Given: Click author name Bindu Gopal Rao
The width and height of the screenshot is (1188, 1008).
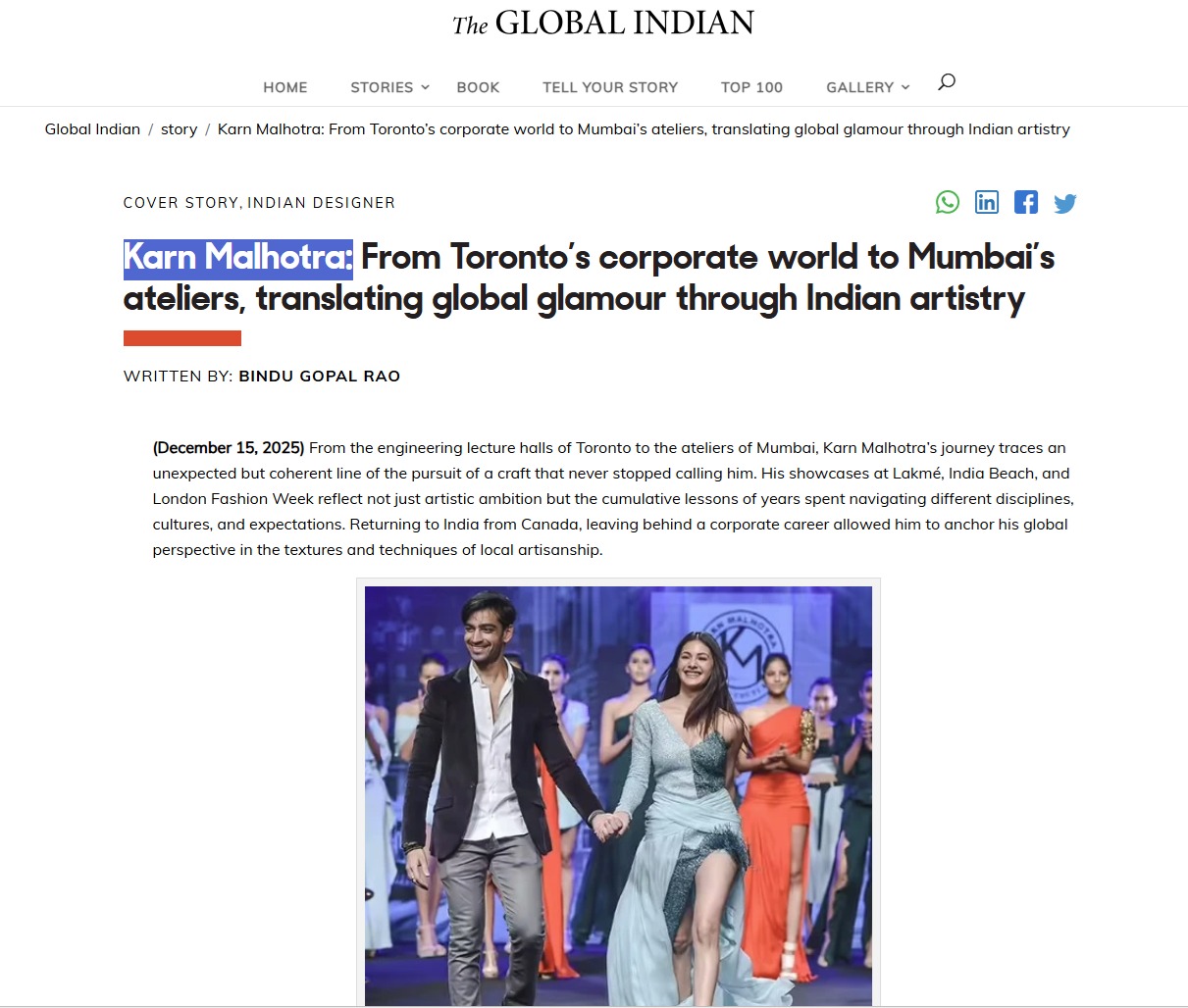Looking at the screenshot, I should (320, 377).
